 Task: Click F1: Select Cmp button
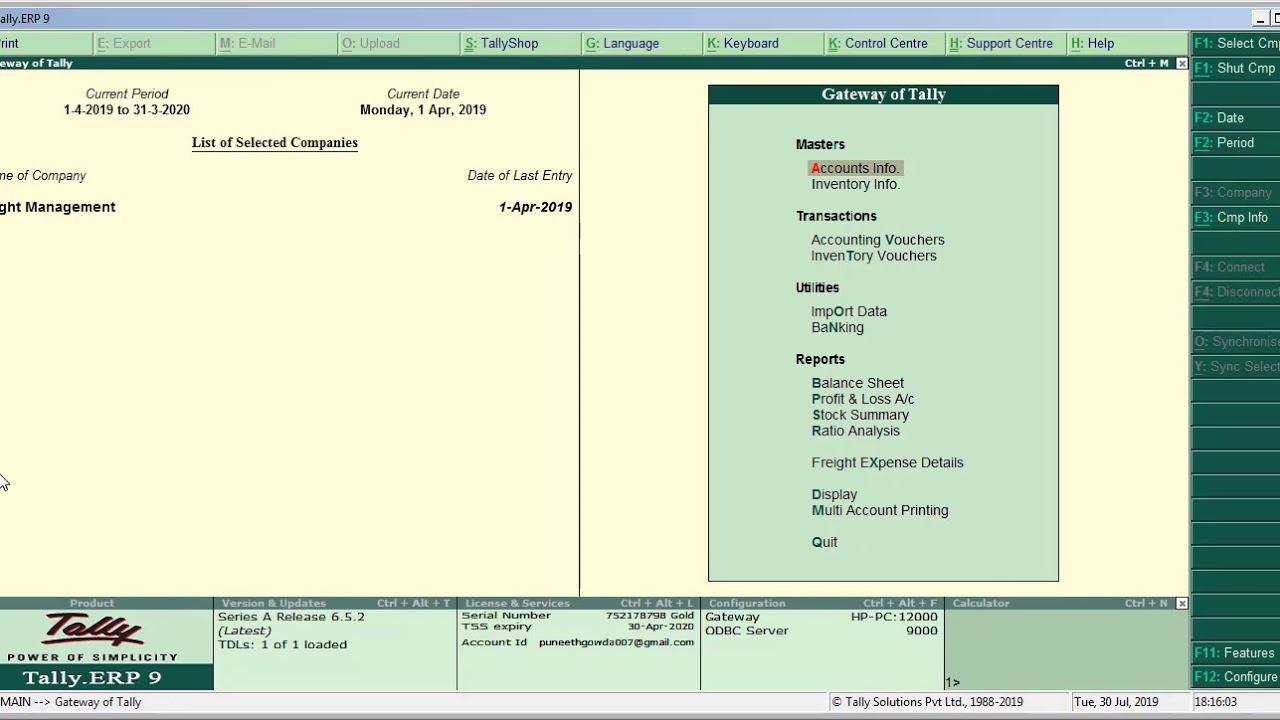1236,43
